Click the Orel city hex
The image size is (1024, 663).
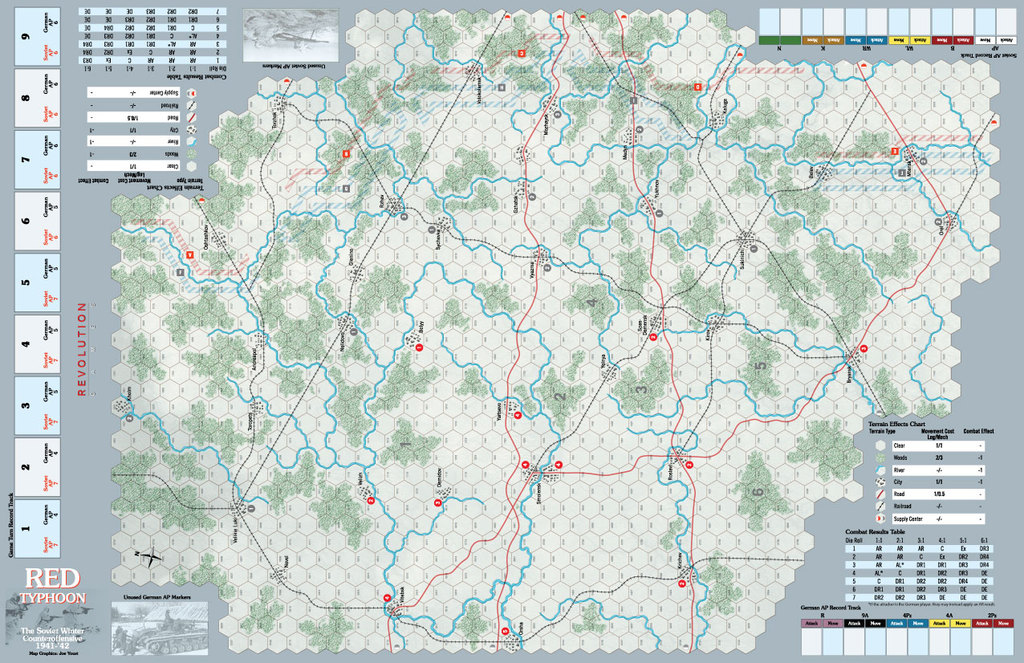tap(951, 222)
